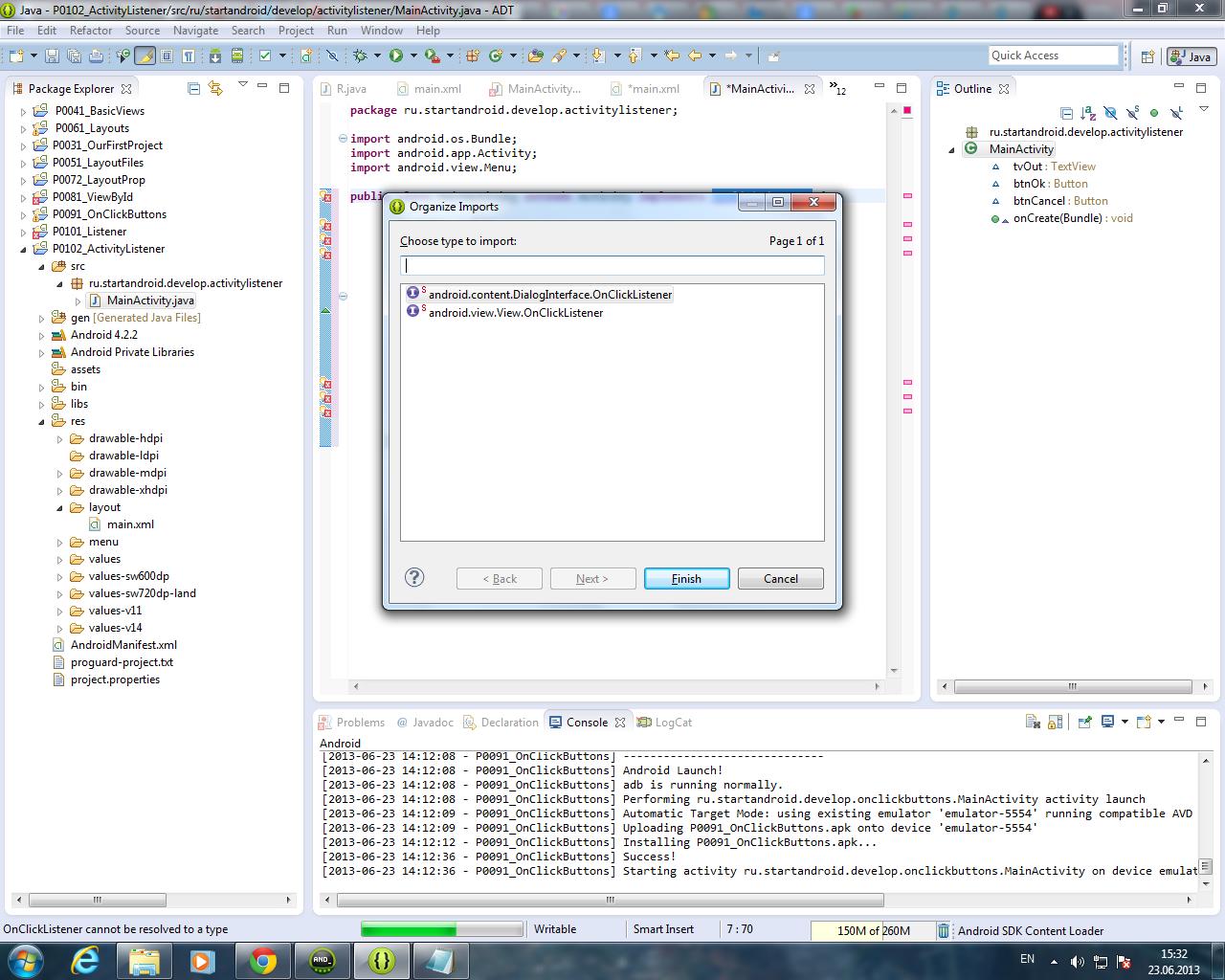Click the Cancel button in dialog
The height and width of the screenshot is (980, 1225).
tap(780, 578)
